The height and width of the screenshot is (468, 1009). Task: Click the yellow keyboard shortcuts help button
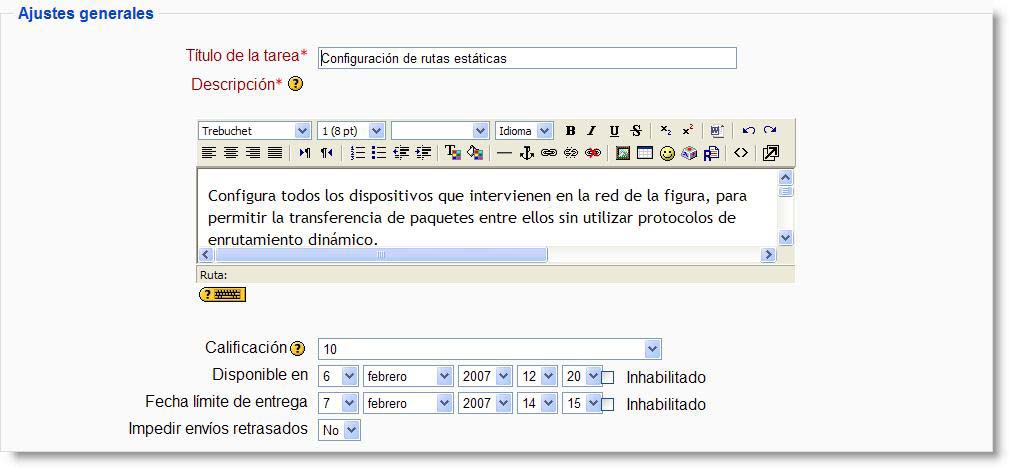click(x=223, y=294)
